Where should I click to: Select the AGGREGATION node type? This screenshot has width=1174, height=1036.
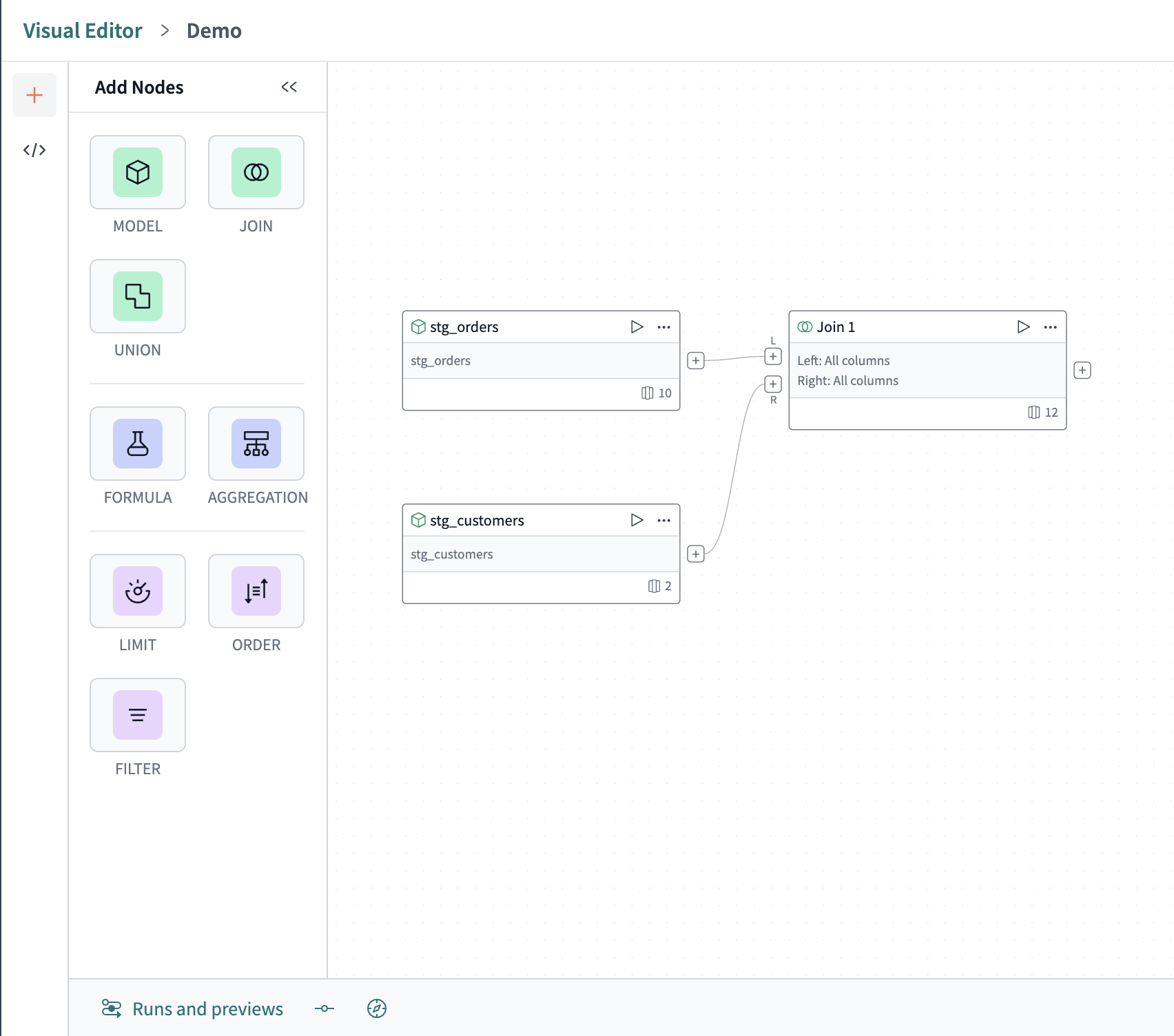coord(256,444)
